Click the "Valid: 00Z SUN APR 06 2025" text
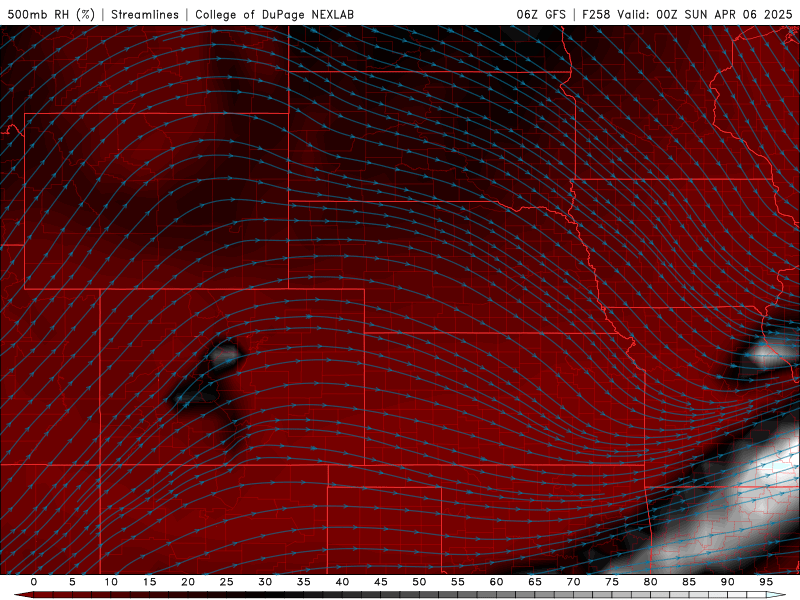 705,14
